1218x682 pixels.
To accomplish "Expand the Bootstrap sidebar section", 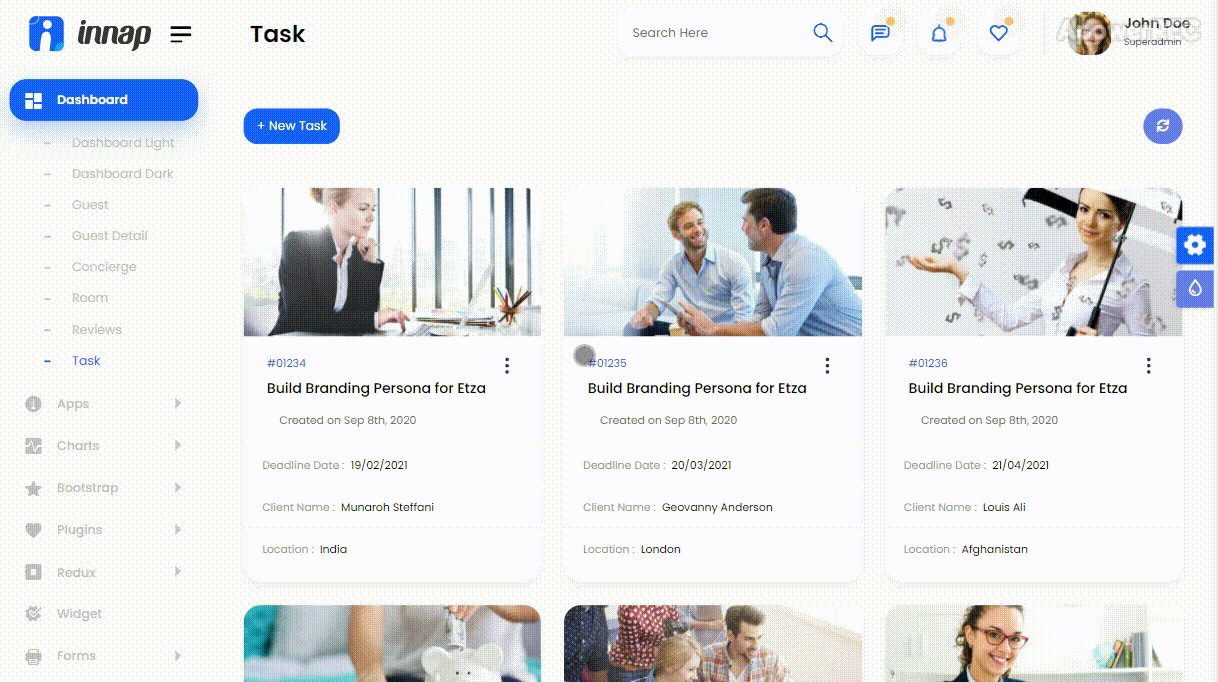I will (x=87, y=488).
